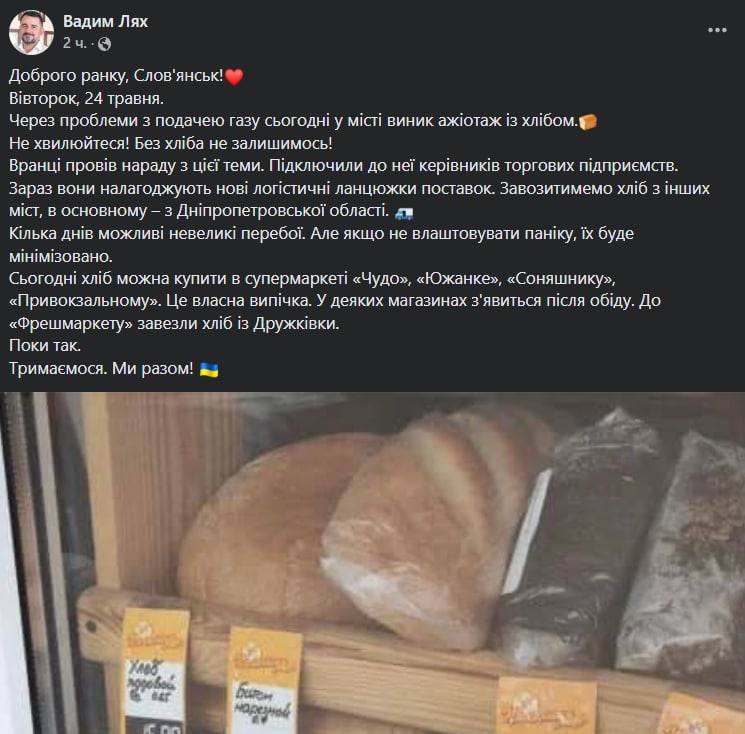Click the "Доброго ранку, Слов'янськ!" greeting line
Image resolution: width=745 pixels, height=734 pixels.
coord(116,76)
